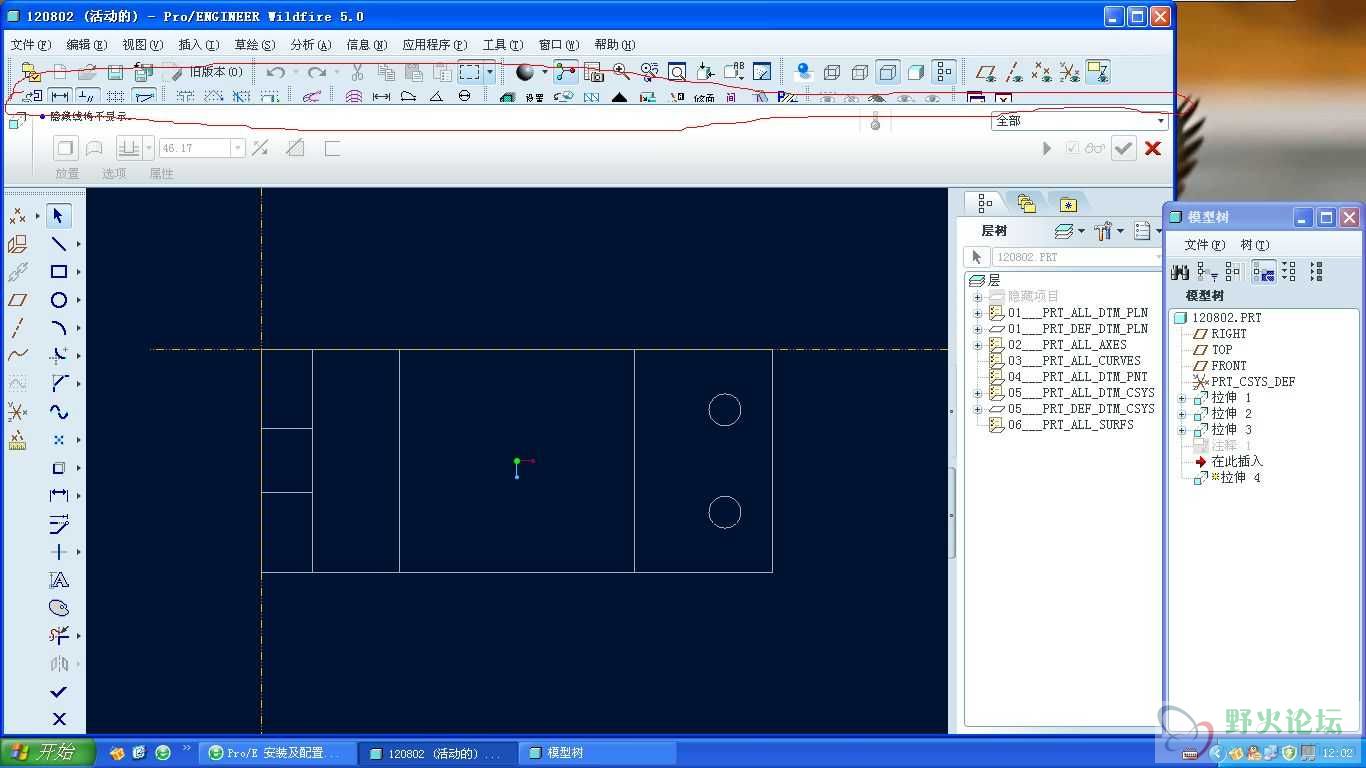The image size is (1366, 768).
Task: Click the 开始 Start button
Action: [x=47, y=753]
